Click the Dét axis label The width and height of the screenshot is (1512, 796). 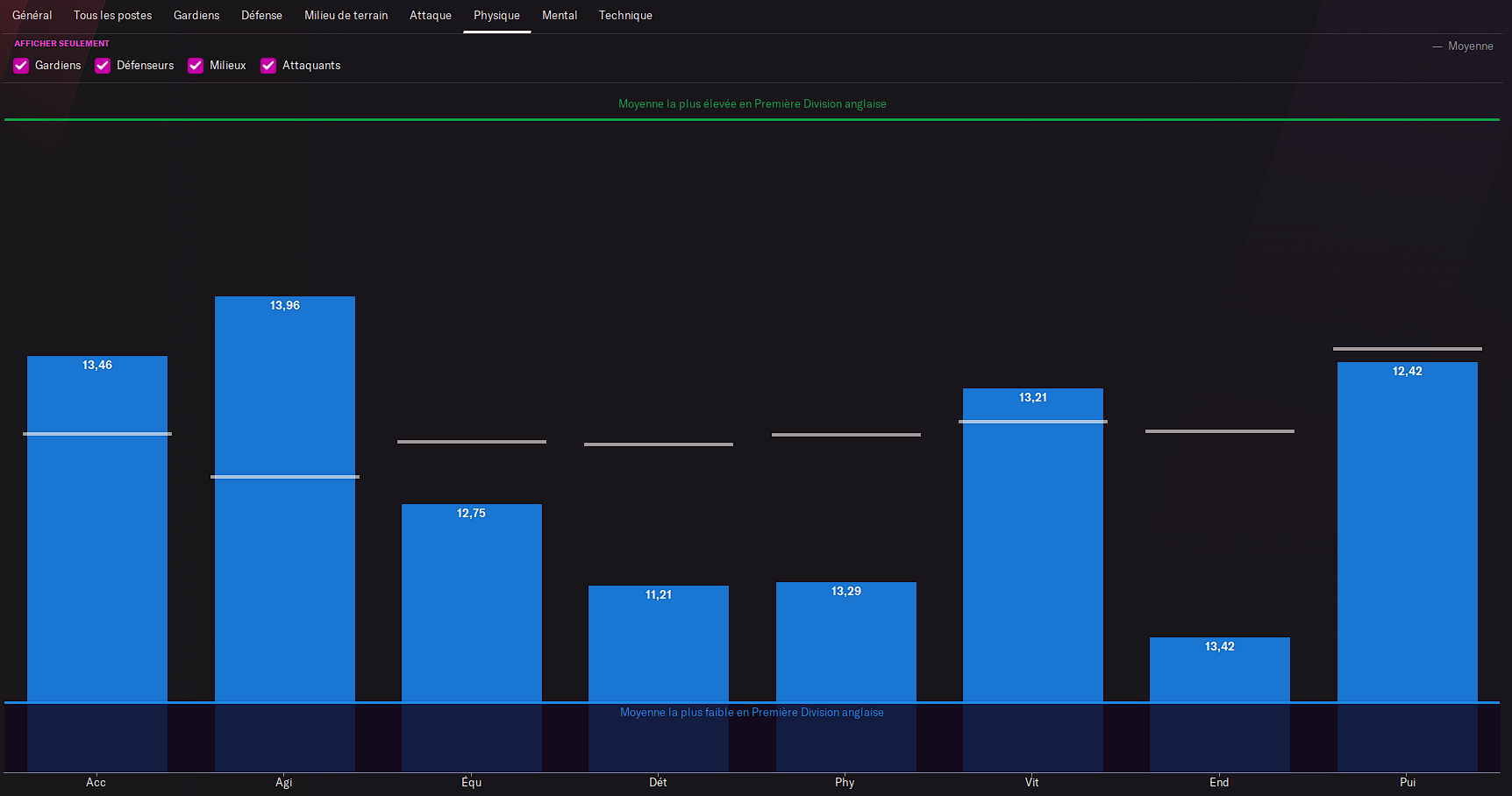659,783
